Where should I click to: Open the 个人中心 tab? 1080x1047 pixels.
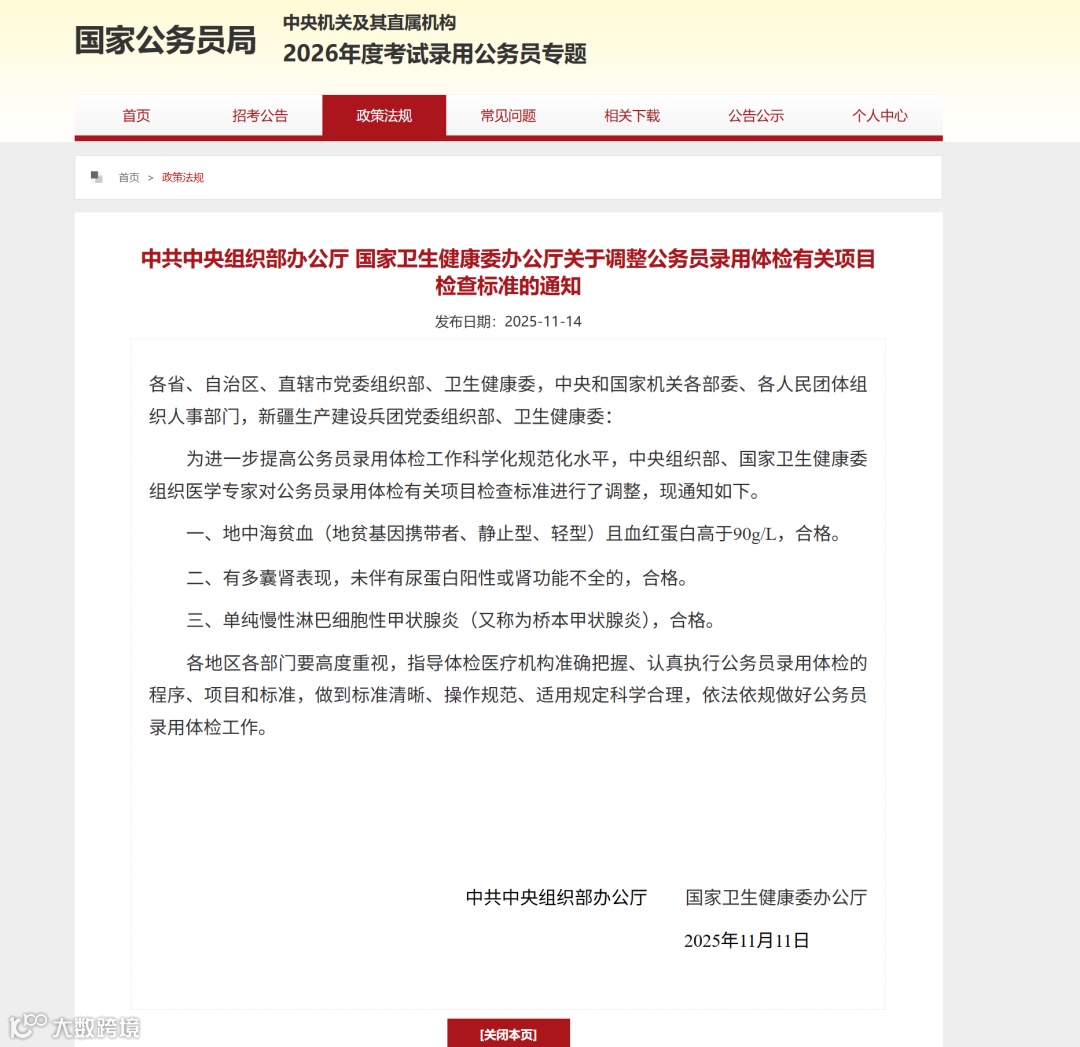878,115
